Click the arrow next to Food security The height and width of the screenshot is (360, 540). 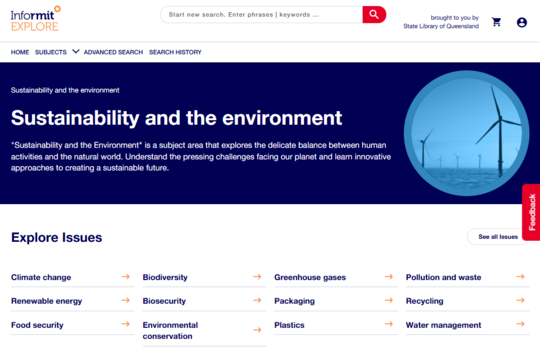126,324
